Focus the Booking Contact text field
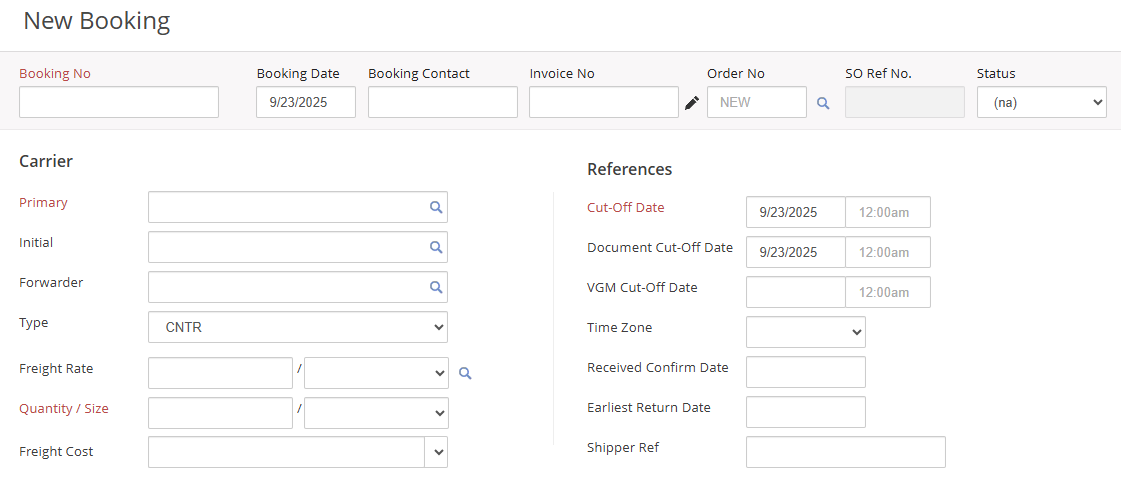 (x=442, y=102)
